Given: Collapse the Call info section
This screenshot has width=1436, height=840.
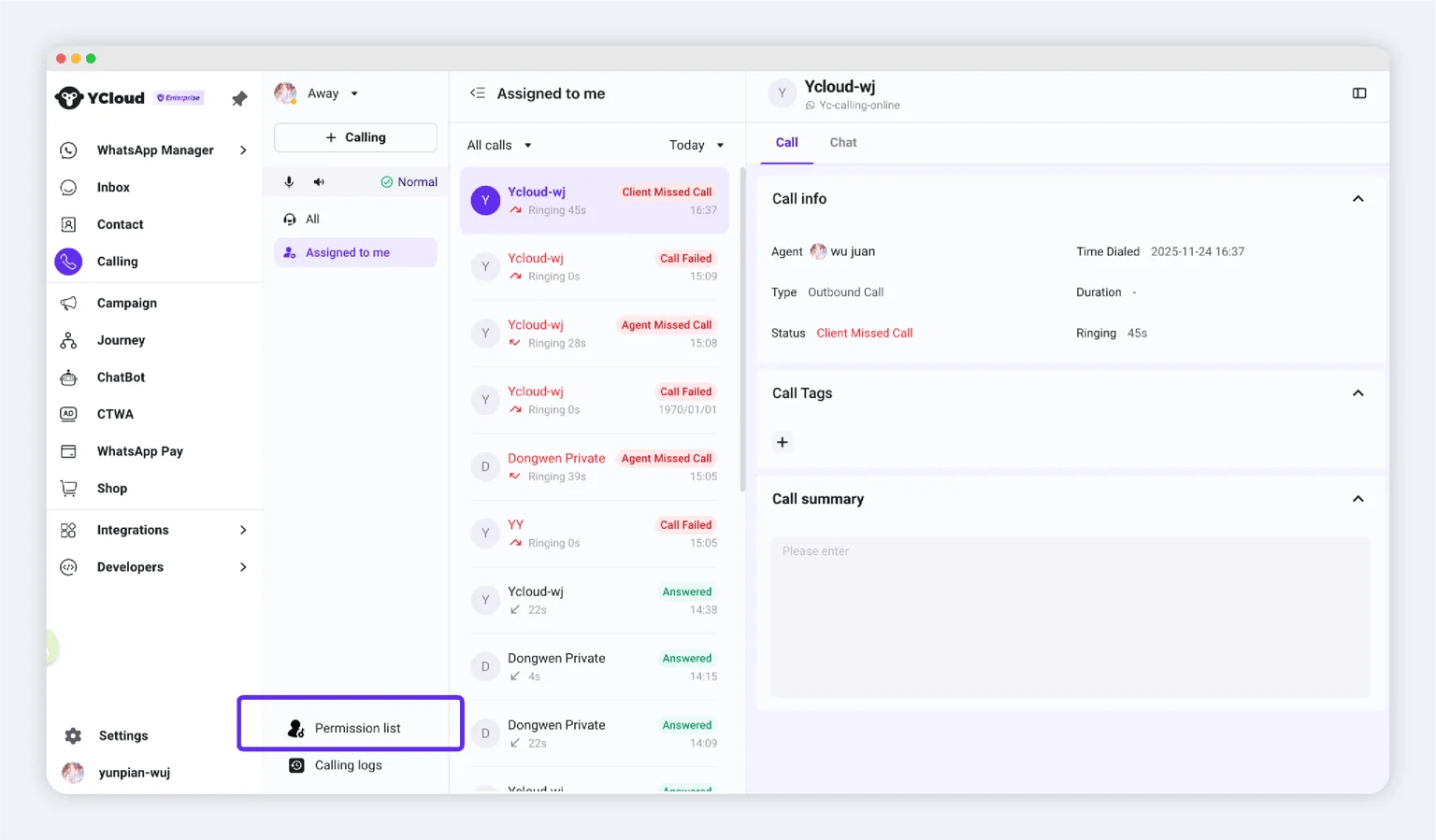Looking at the screenshot, I should (1358, 199).
